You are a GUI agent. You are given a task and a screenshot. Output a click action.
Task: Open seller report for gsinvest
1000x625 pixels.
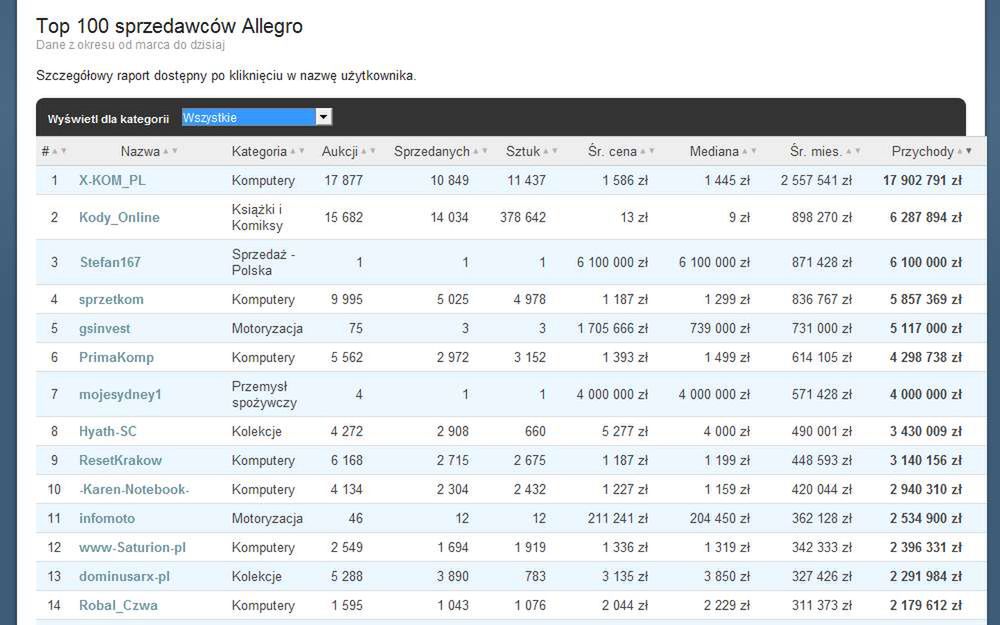pos(105,328)
